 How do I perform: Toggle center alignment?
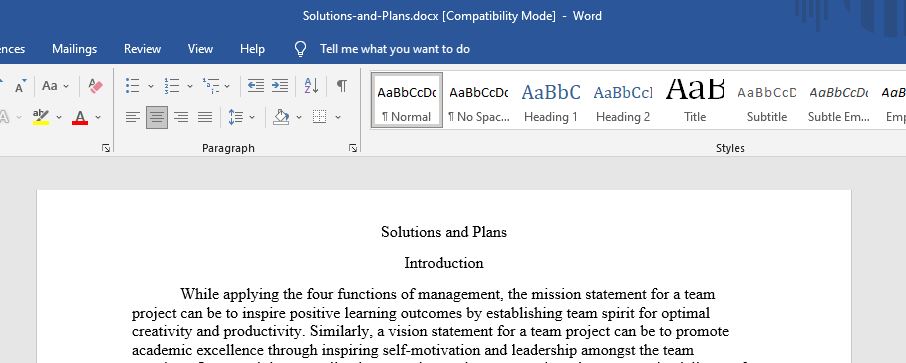pos(157,117)
